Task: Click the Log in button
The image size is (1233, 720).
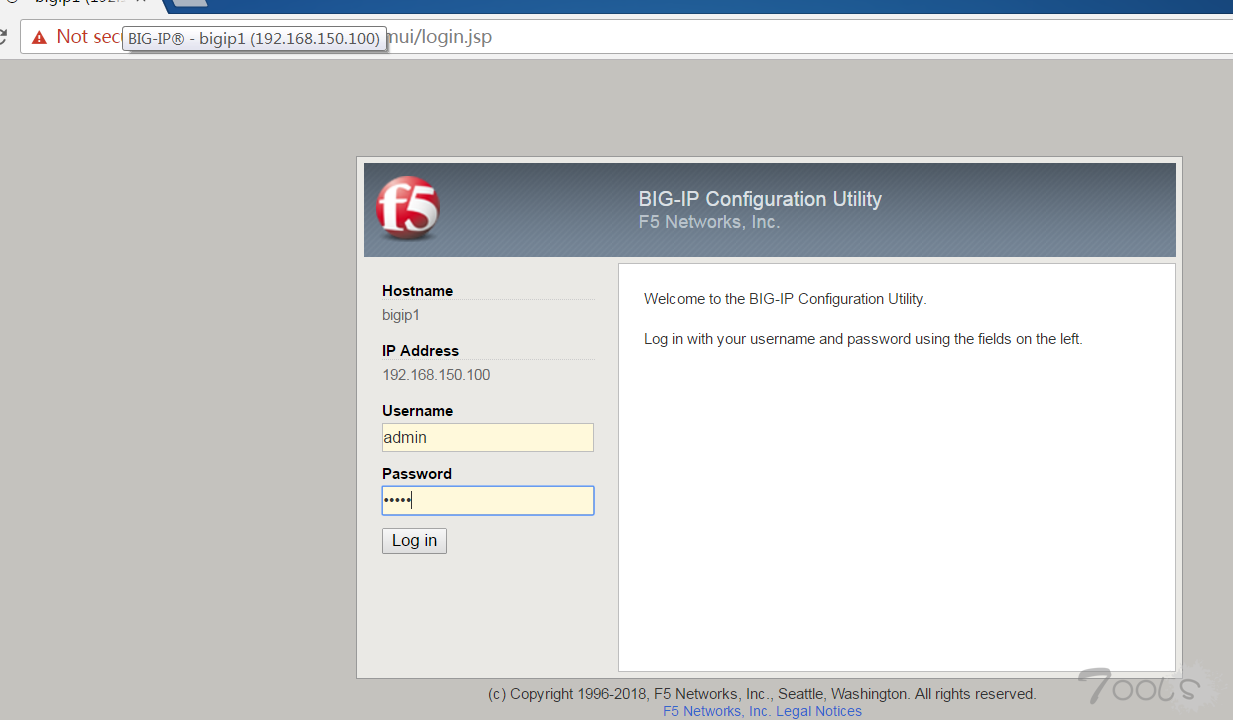Action: pyautogui.click(x=414, y=541)
